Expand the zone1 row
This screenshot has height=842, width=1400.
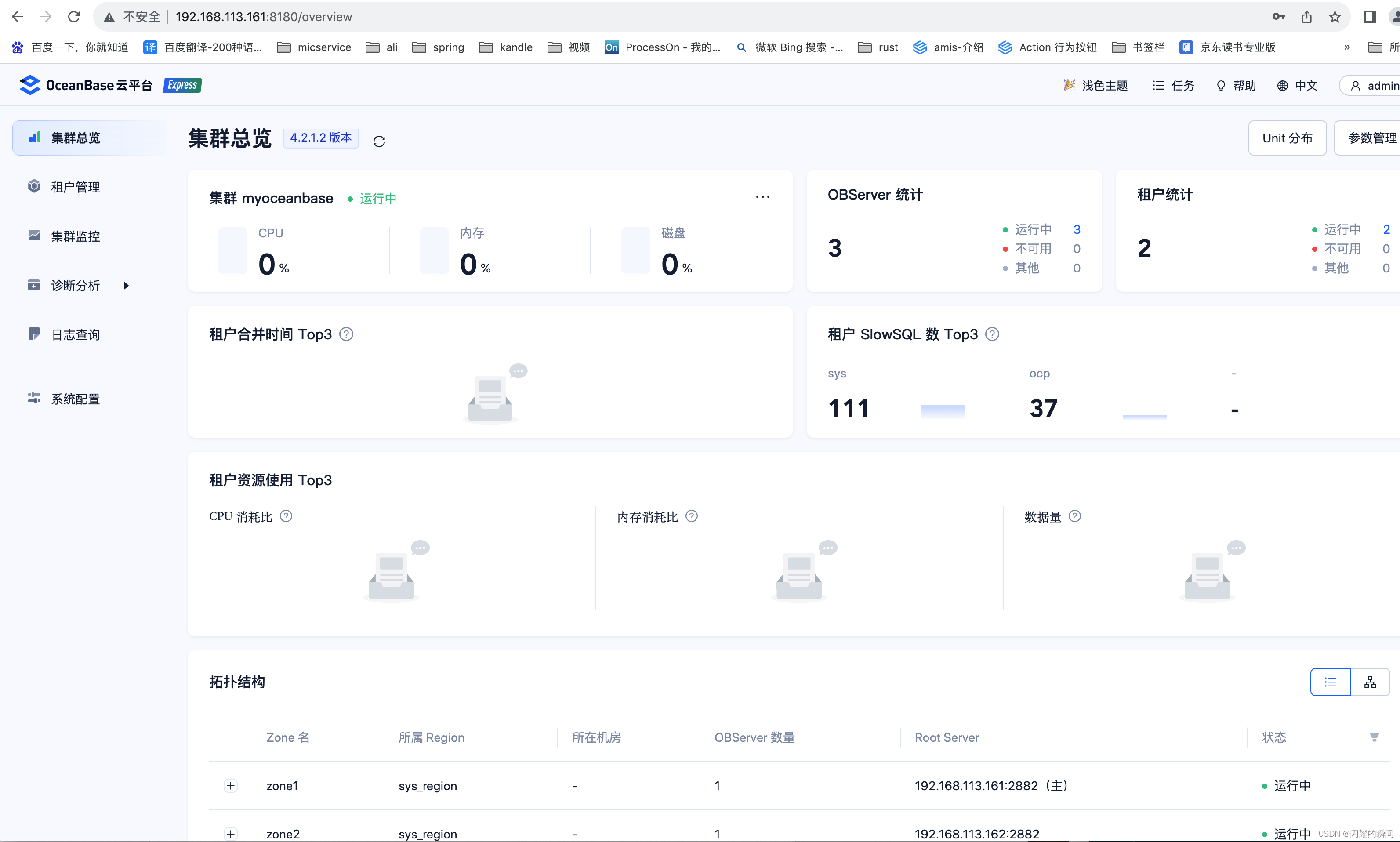coord(230,786)
